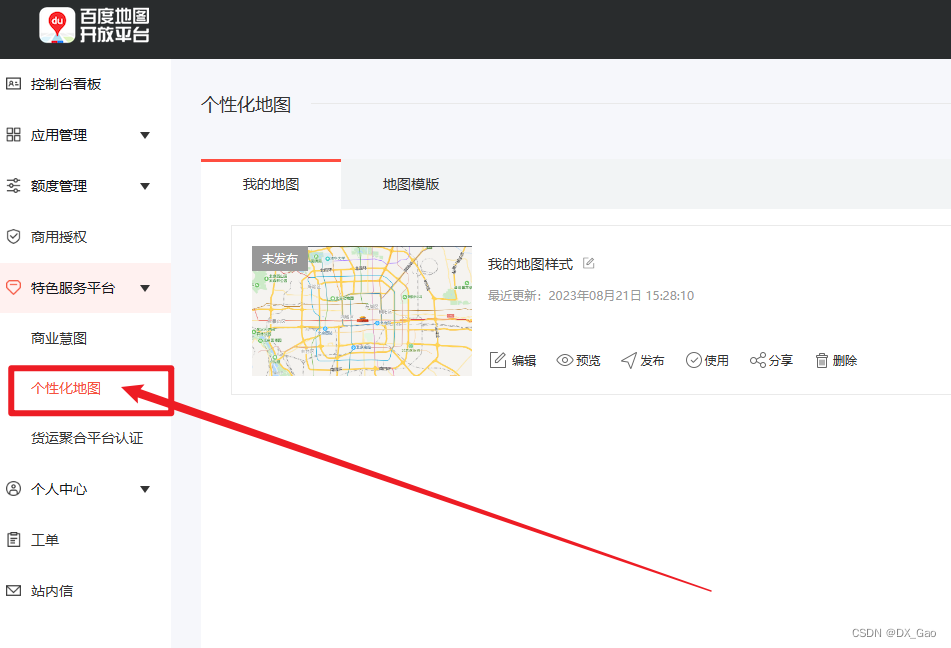Click the 删除 (delete) trash icon
Screen dimensions: 951x648
[x=821, y=360]
